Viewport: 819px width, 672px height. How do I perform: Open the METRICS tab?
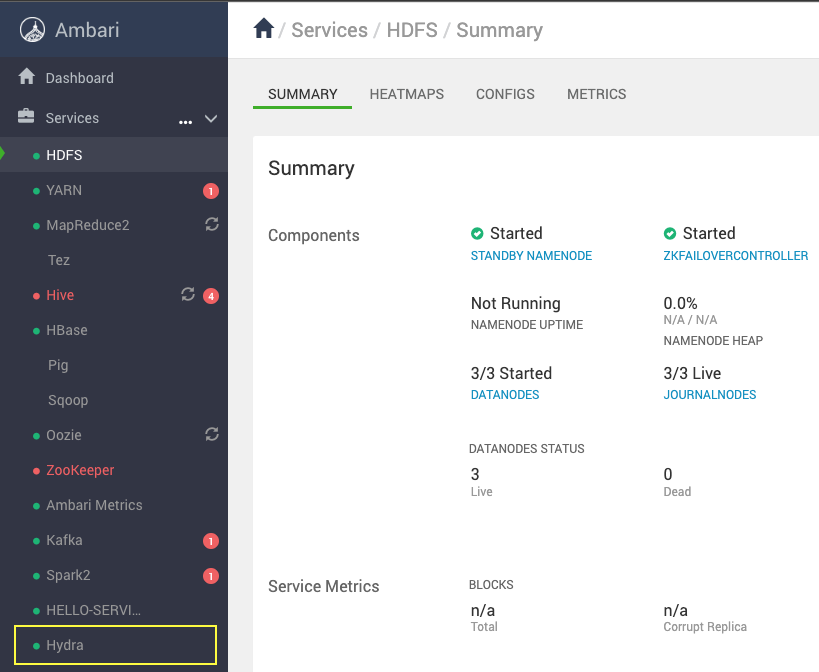tap(596, 94)
